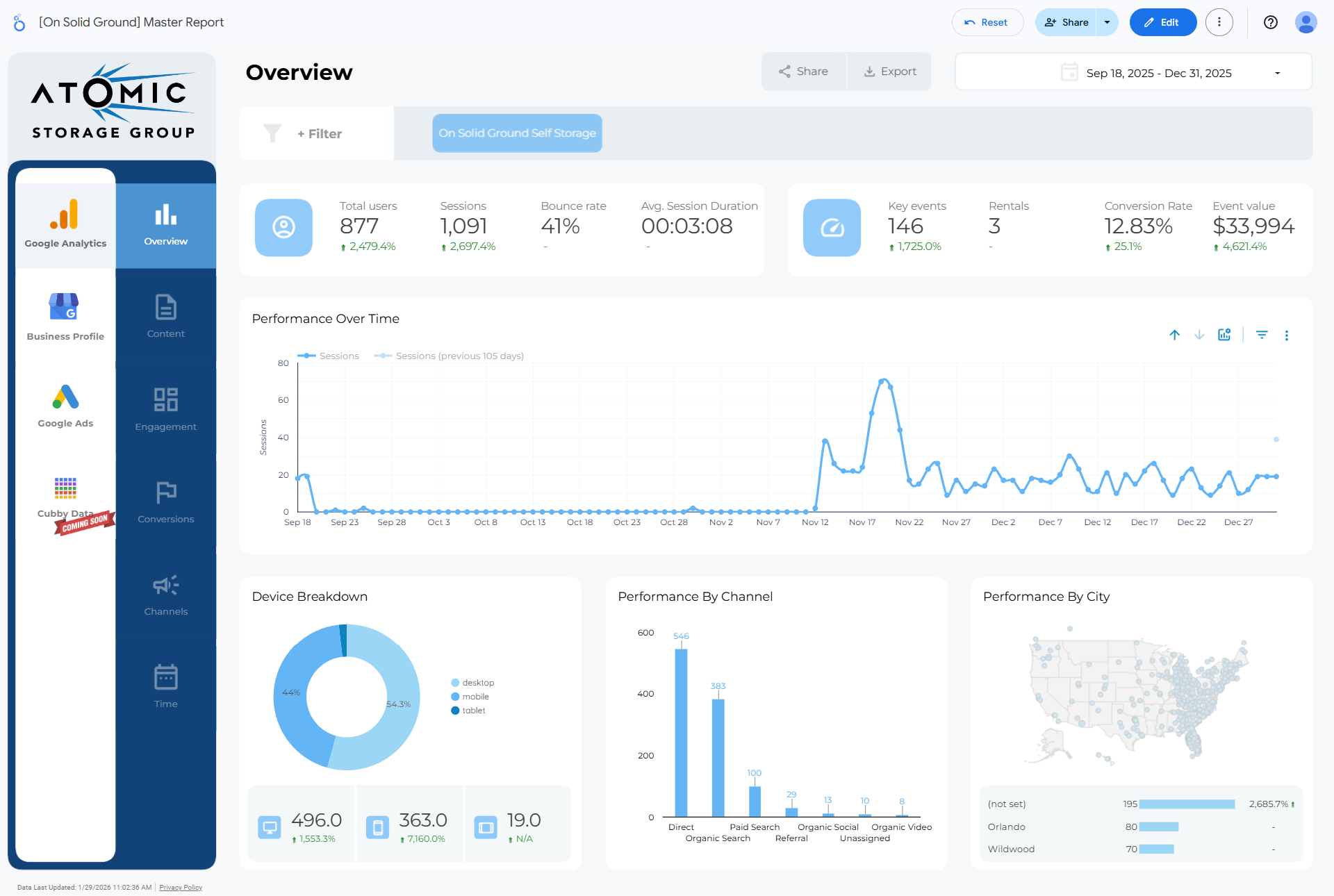Open the report's more options menu
Screen dimensions: 1334x896
(x=1219, y=22)
